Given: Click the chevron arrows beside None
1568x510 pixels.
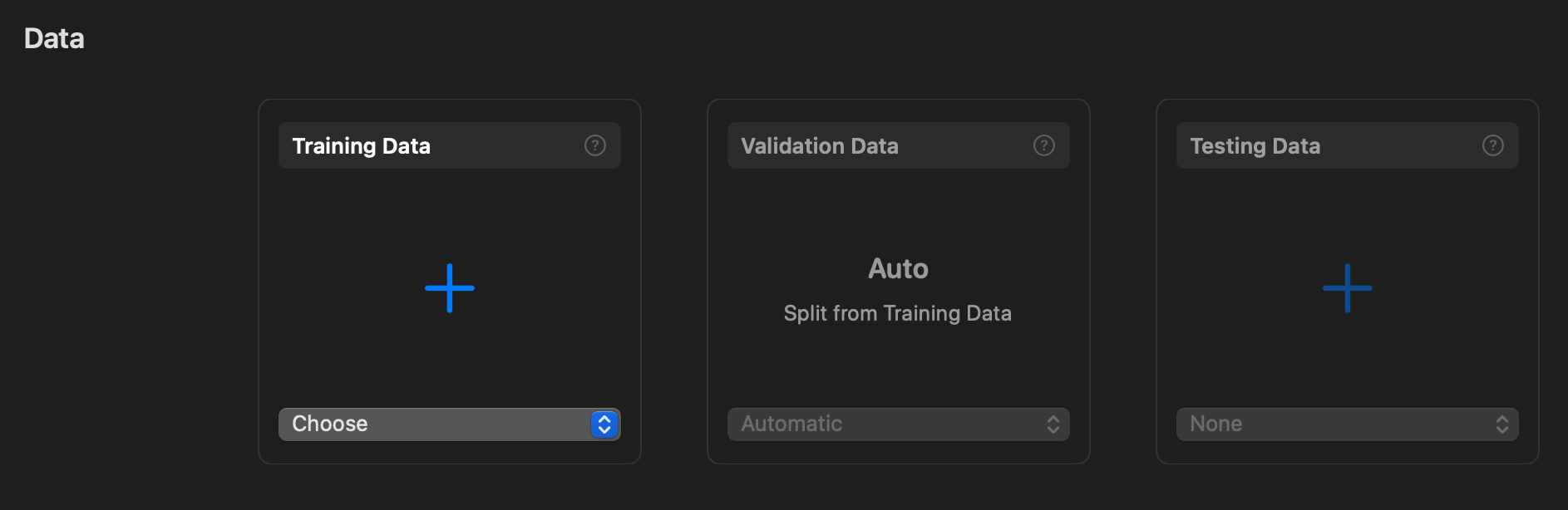Looking at the screenshot, I should [1502, 424].
